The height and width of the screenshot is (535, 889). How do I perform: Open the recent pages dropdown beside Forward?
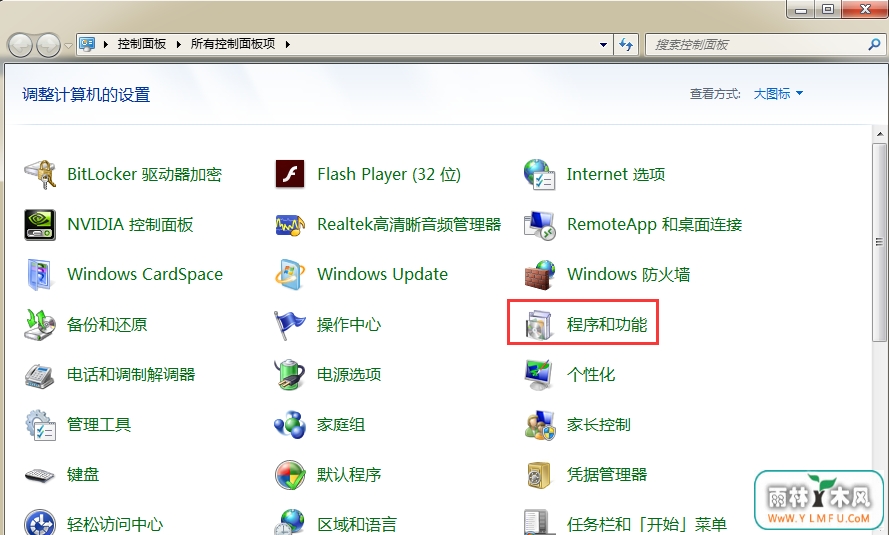click(68, 45)
